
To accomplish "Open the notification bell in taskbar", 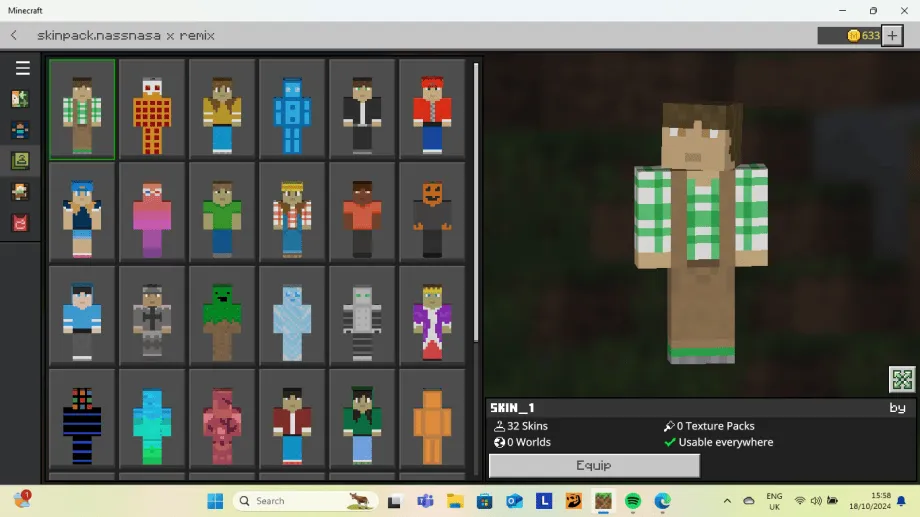I will tap(901, 501).
